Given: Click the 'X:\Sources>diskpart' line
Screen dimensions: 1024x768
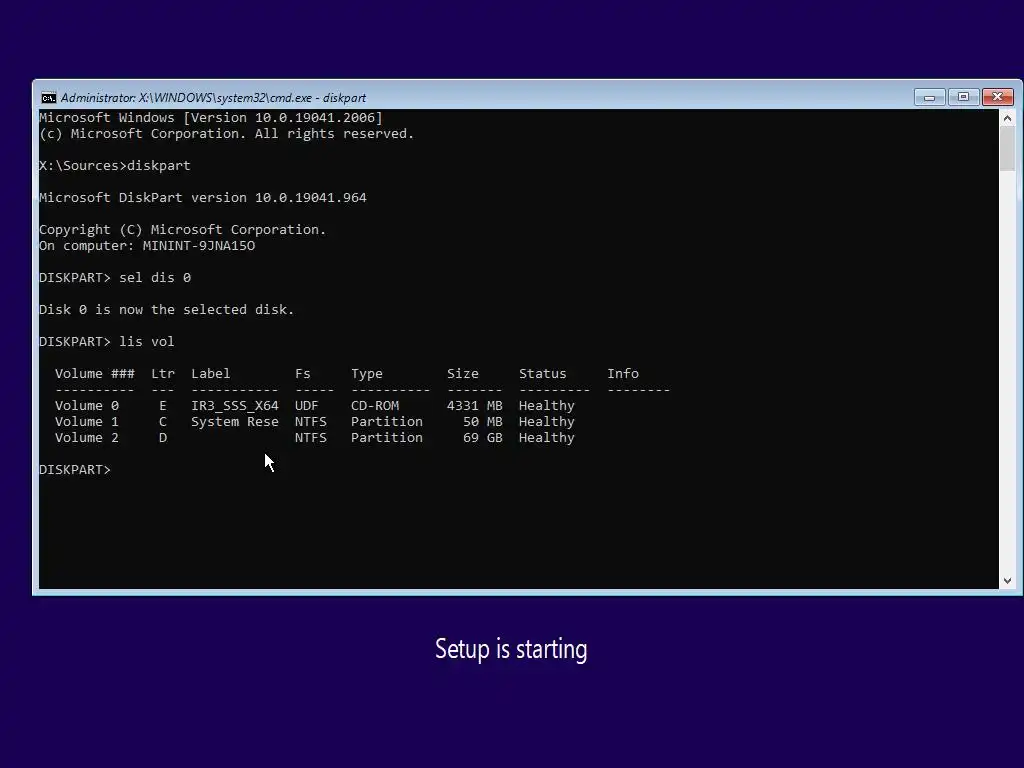Looking at the screenshot, I should 115,166.
